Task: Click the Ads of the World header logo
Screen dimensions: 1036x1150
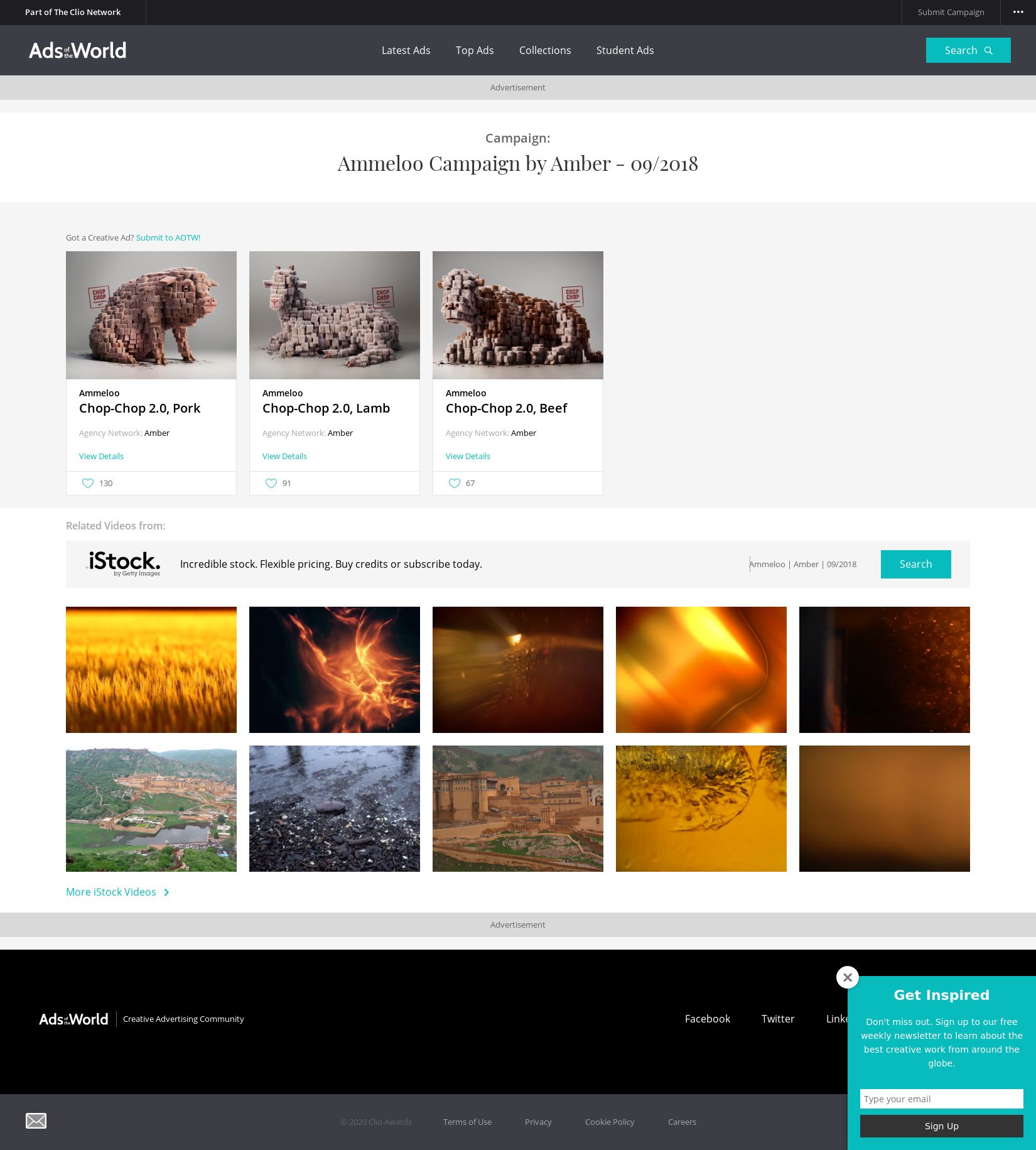Action: (77, 50)
